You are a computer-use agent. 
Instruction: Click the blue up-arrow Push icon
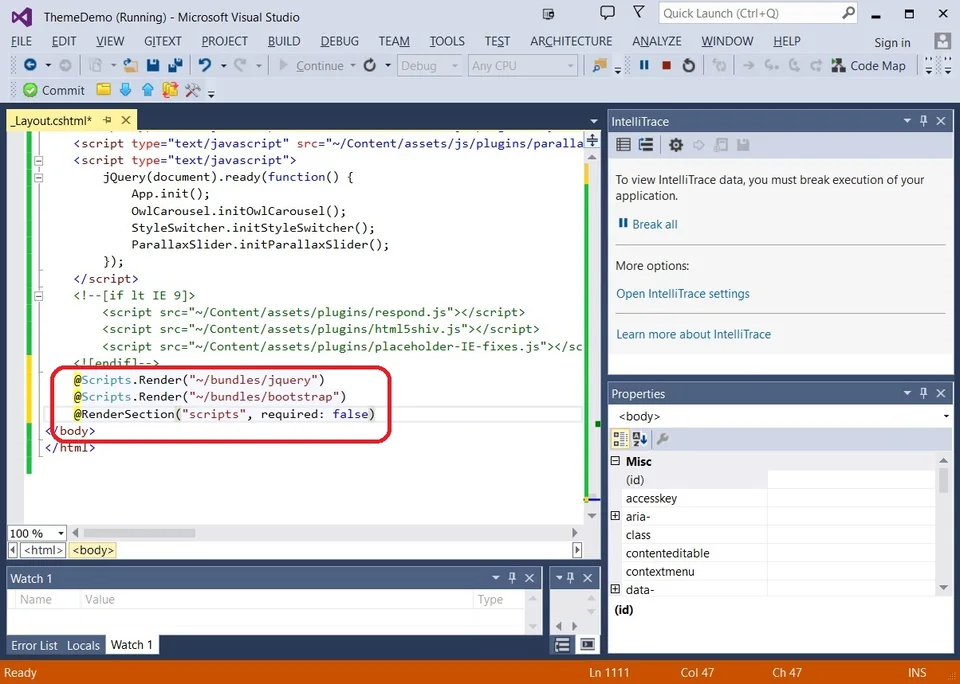click(x=148, y=90)
